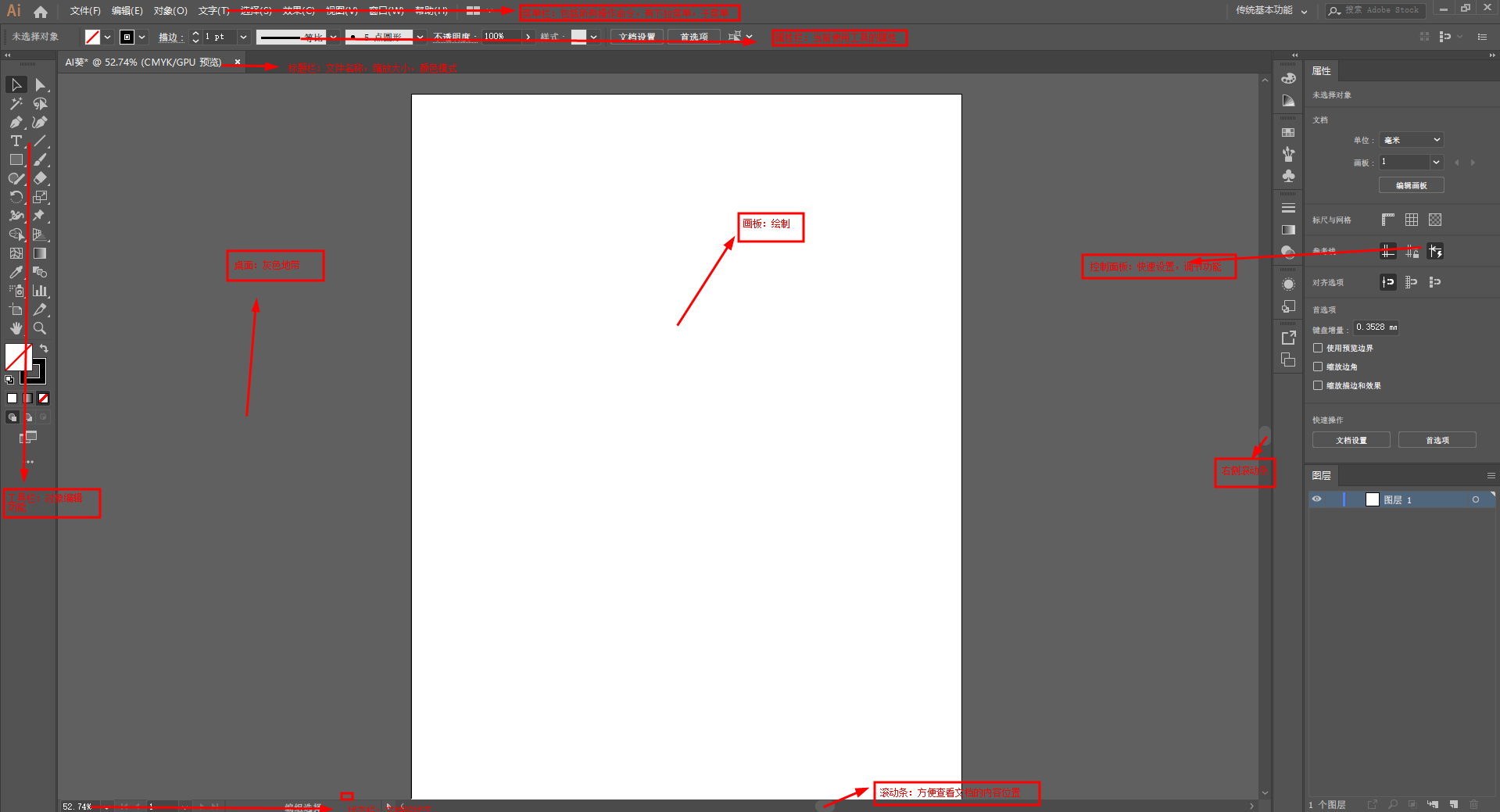Enable the 缩放描边和效果 checkbox
Image resolution: width=1500 pixels, height=812 pixels.
point(1319,385)
